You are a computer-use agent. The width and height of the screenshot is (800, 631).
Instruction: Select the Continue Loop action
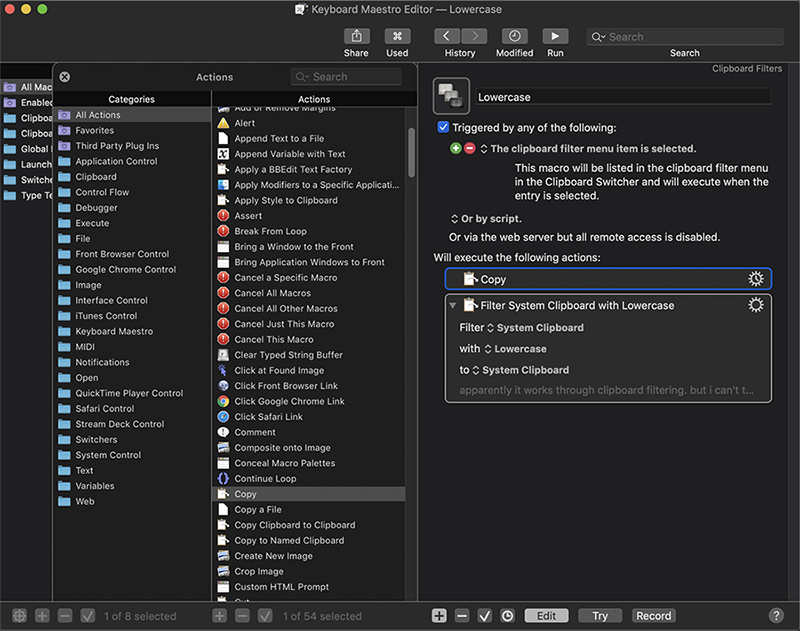309,478
